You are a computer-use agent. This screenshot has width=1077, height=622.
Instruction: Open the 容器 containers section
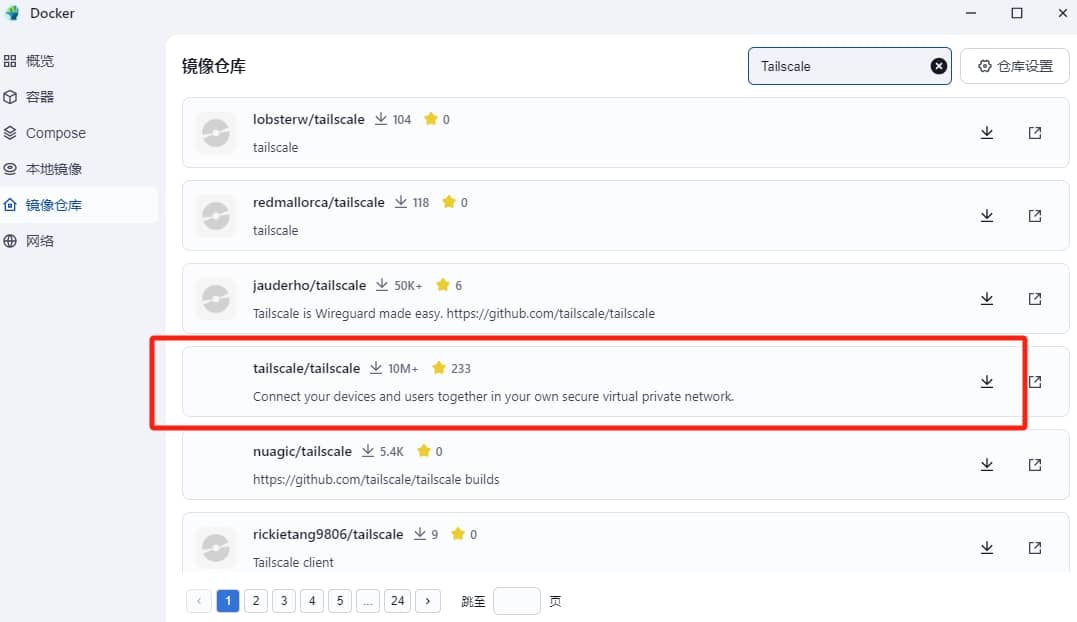click(x=78, y=97)
